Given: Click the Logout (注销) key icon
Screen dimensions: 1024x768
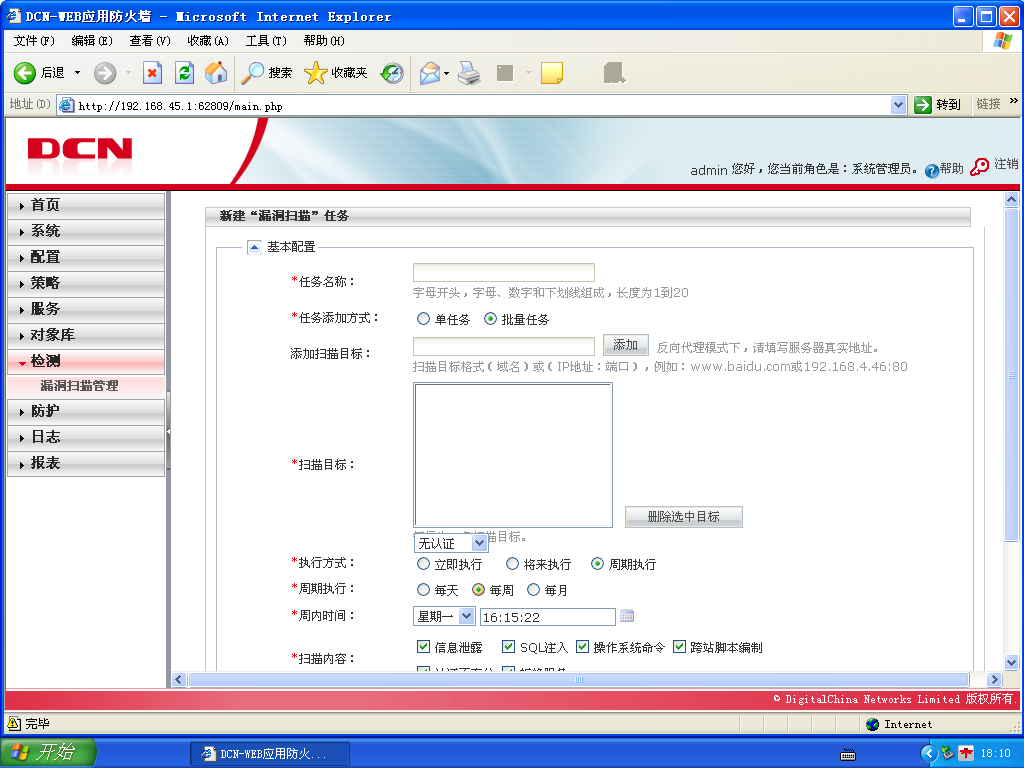Looking at the screenshot, I should 979,167.
